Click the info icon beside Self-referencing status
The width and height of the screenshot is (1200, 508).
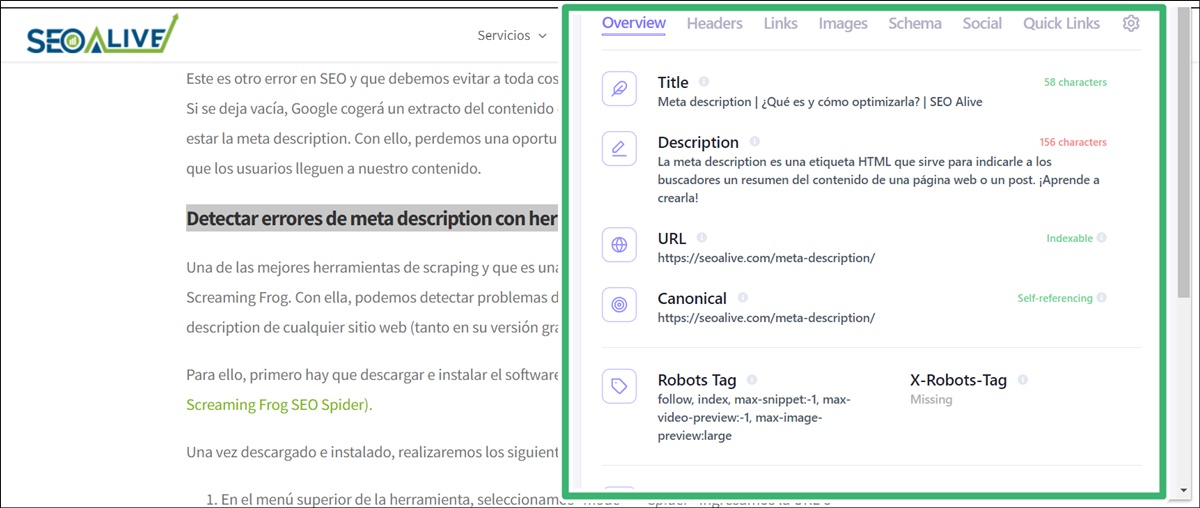[x=1102, y=298]
